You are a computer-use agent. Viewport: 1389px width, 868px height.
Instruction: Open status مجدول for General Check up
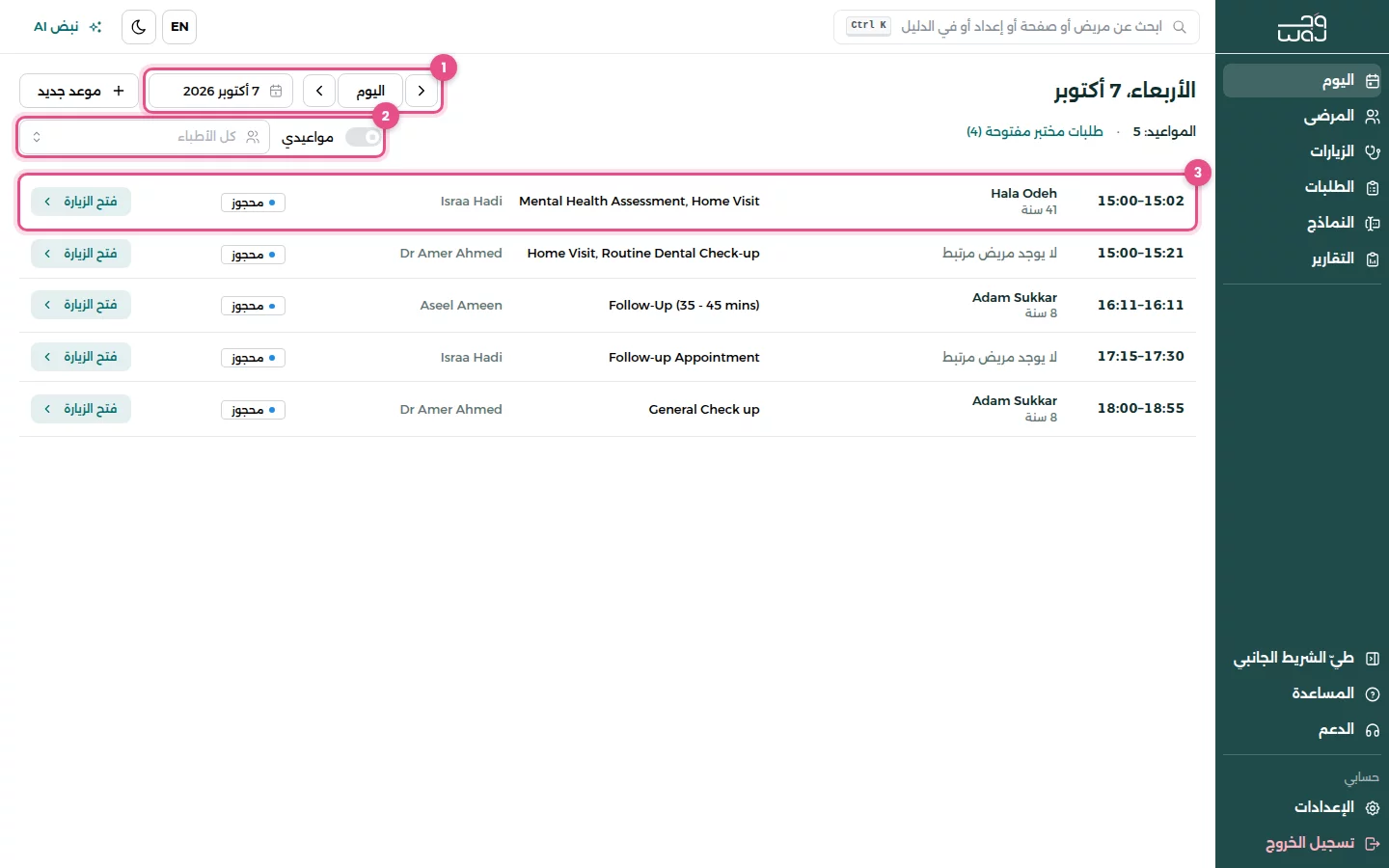253,410
